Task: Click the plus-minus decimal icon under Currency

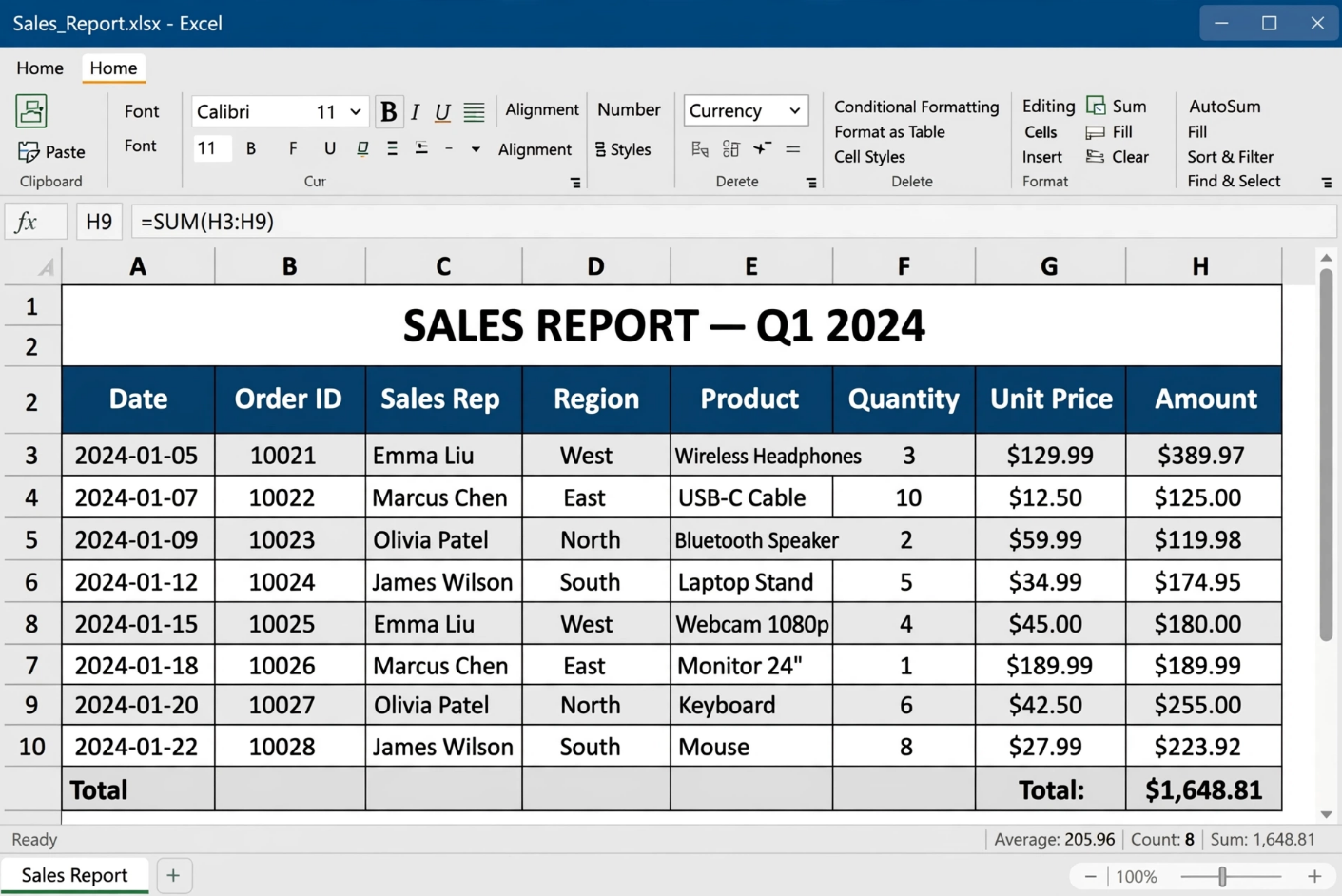Action: point(762,148)
